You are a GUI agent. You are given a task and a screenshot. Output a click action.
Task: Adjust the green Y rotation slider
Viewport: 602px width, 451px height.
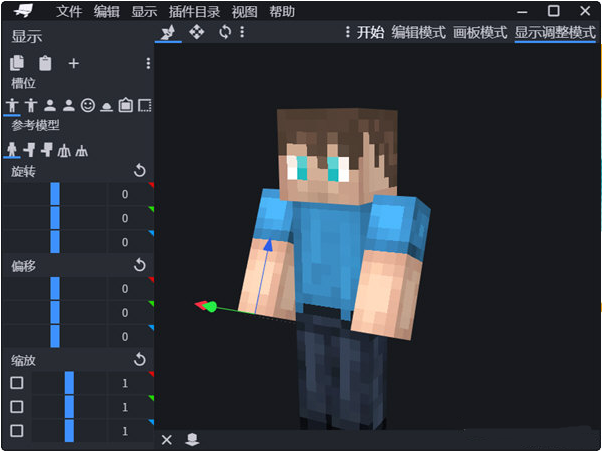tap(56, 218)
